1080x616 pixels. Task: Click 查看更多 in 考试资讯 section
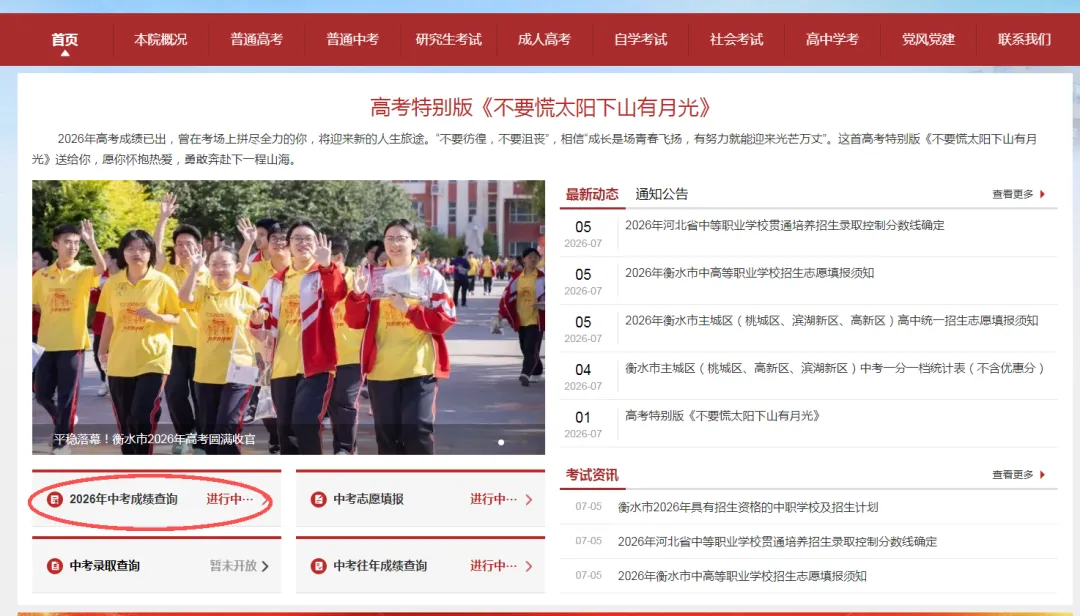point(1012,475)
